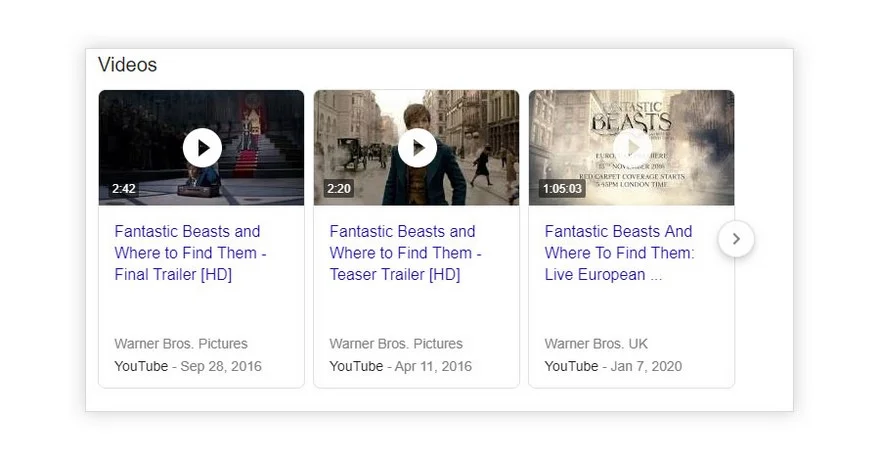Click 'Warner Bros. Pictures' under the Final Trailer
The width and height of the screenshot is (880, 461).
181,344
